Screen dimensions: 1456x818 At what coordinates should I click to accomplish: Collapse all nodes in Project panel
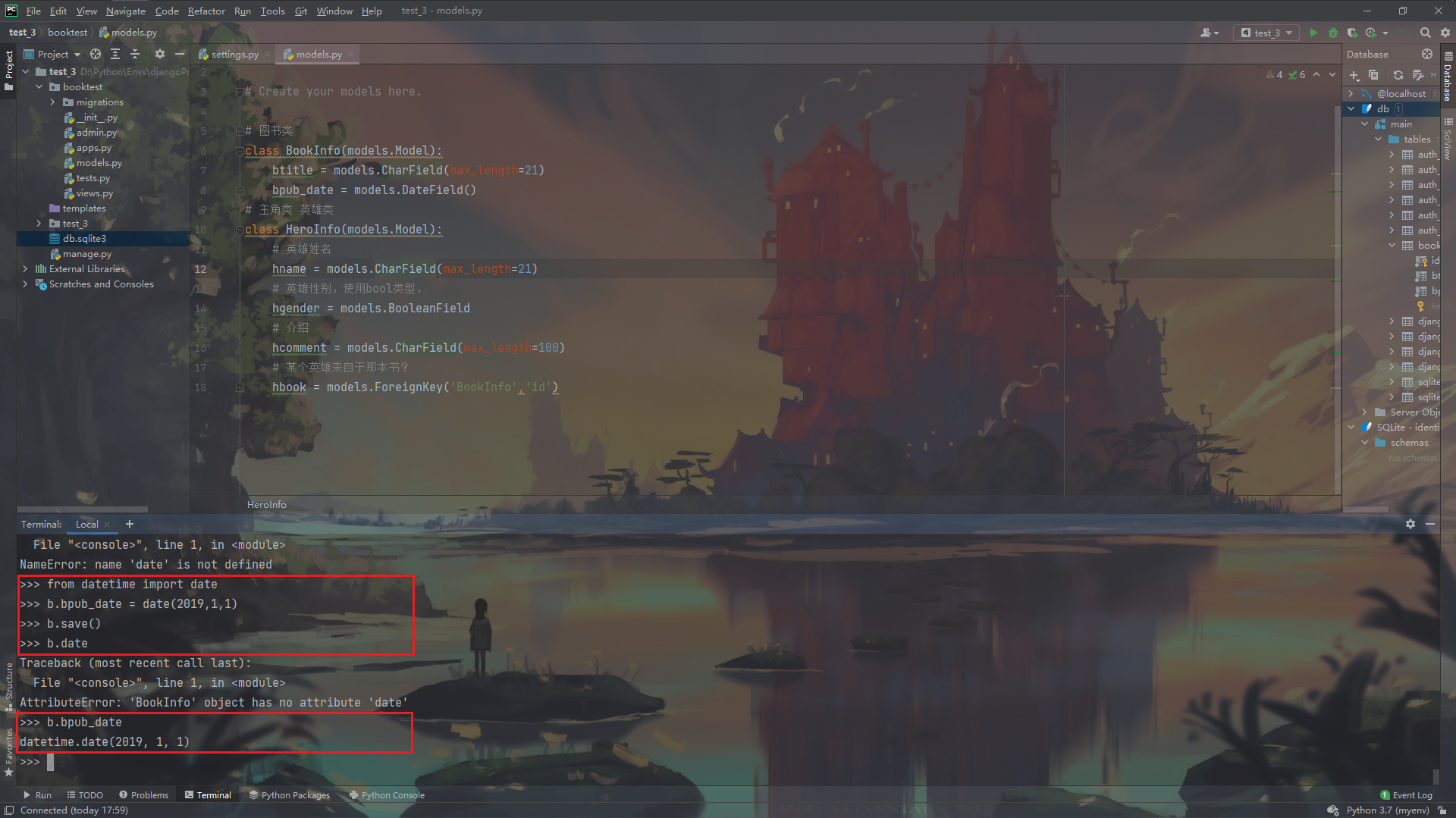click(x=135, y=54)
